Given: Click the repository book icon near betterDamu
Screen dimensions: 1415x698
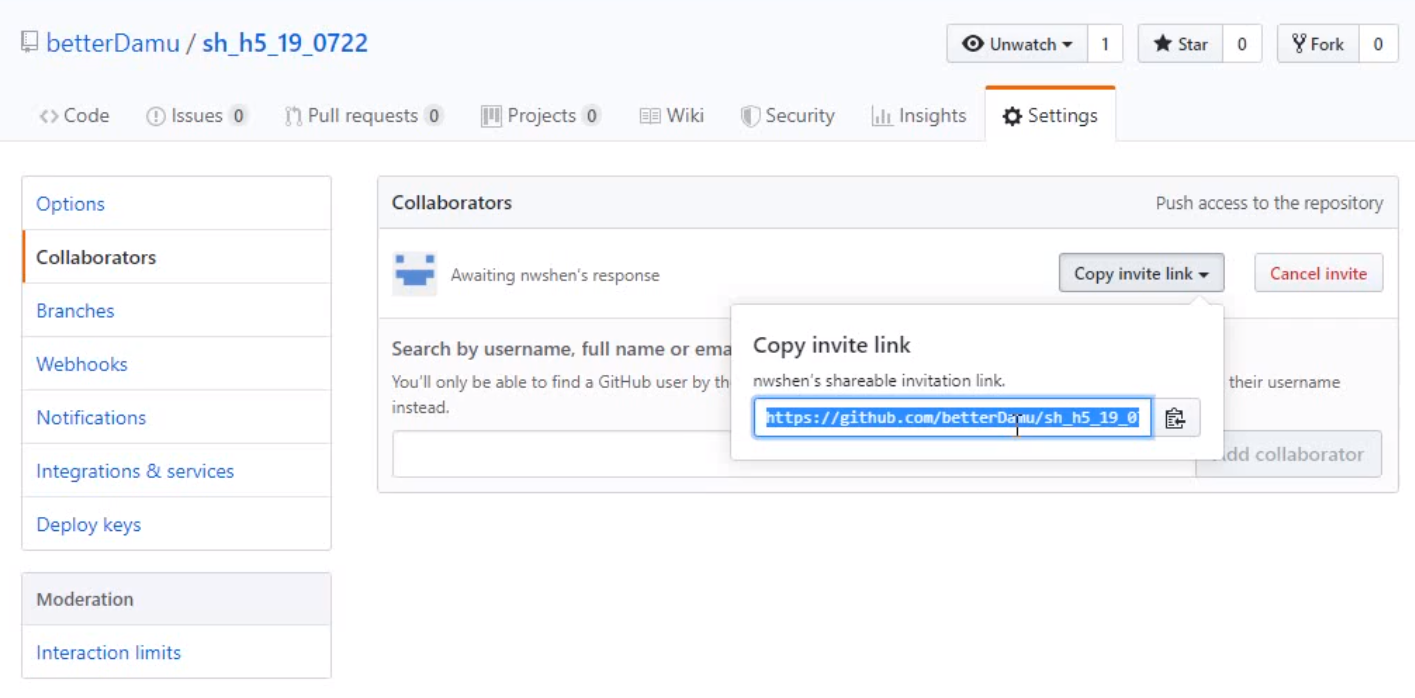Looking at the screenshot, I should click(x=29, y=43).
